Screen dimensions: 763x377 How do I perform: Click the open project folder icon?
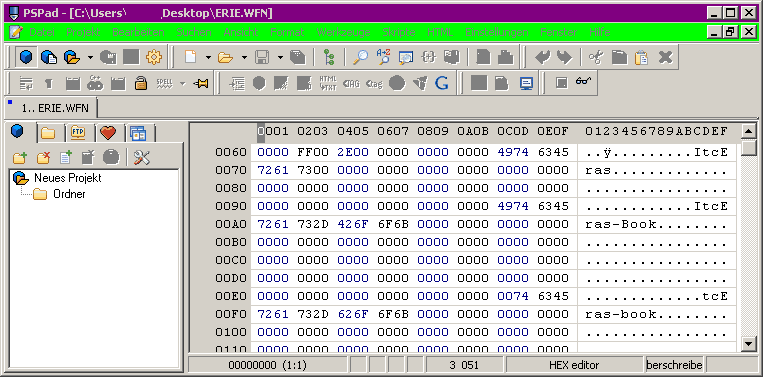(72, 58)
